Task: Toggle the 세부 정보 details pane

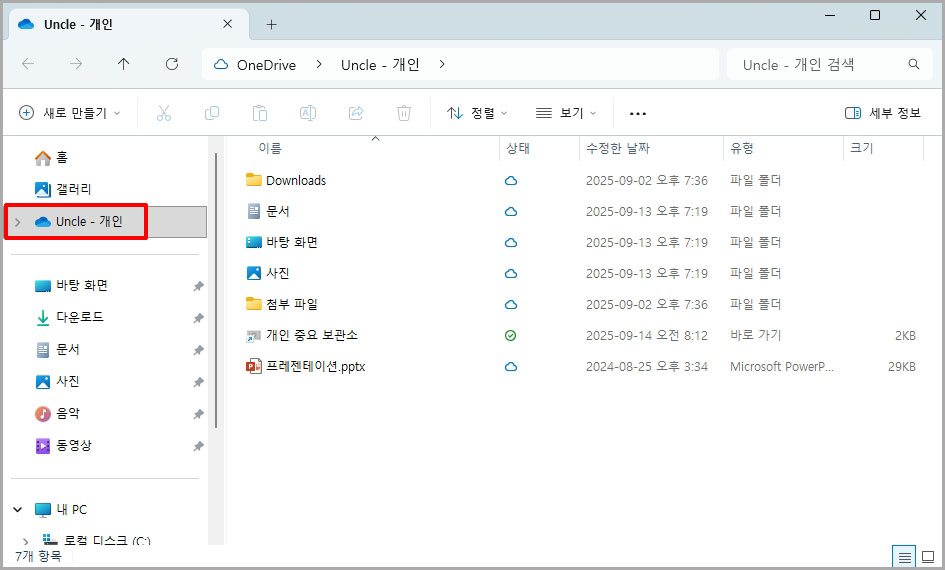Action: point(883,113)
